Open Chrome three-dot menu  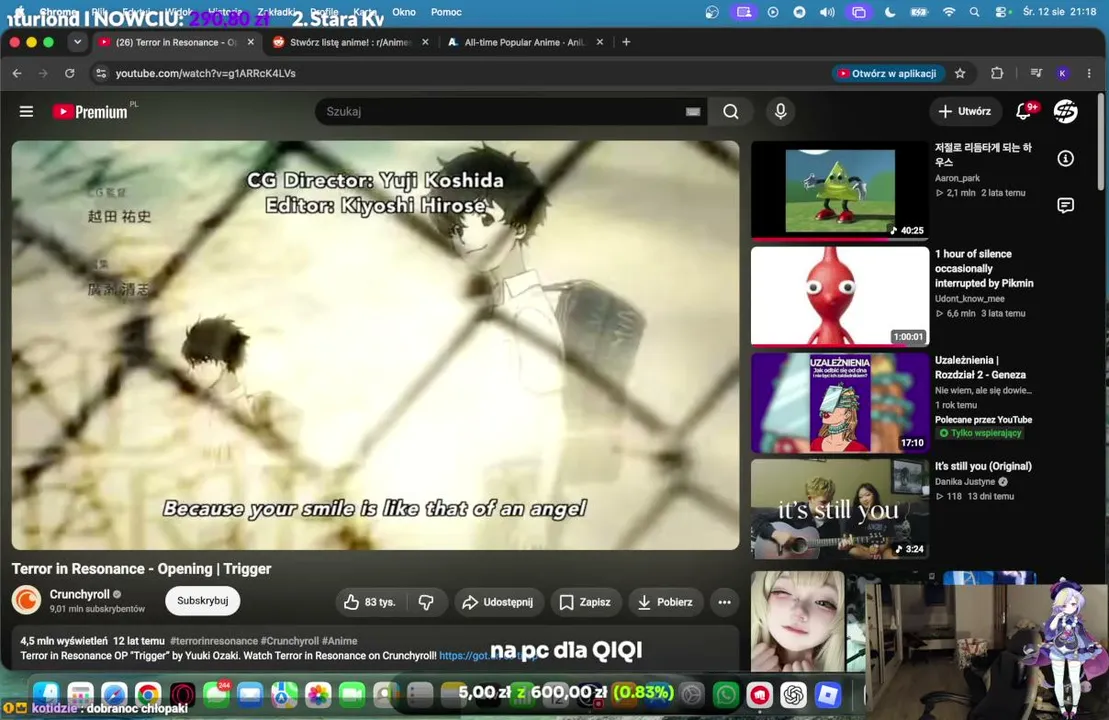pos(1089,73)
